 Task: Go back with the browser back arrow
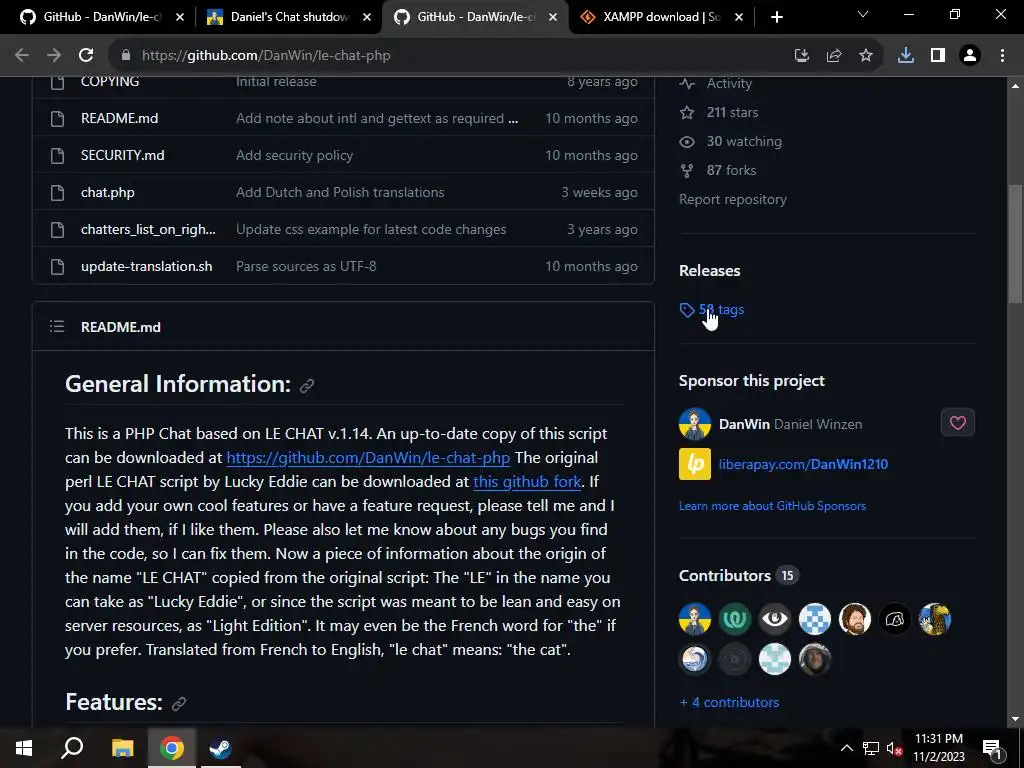(x=22, y=56)
